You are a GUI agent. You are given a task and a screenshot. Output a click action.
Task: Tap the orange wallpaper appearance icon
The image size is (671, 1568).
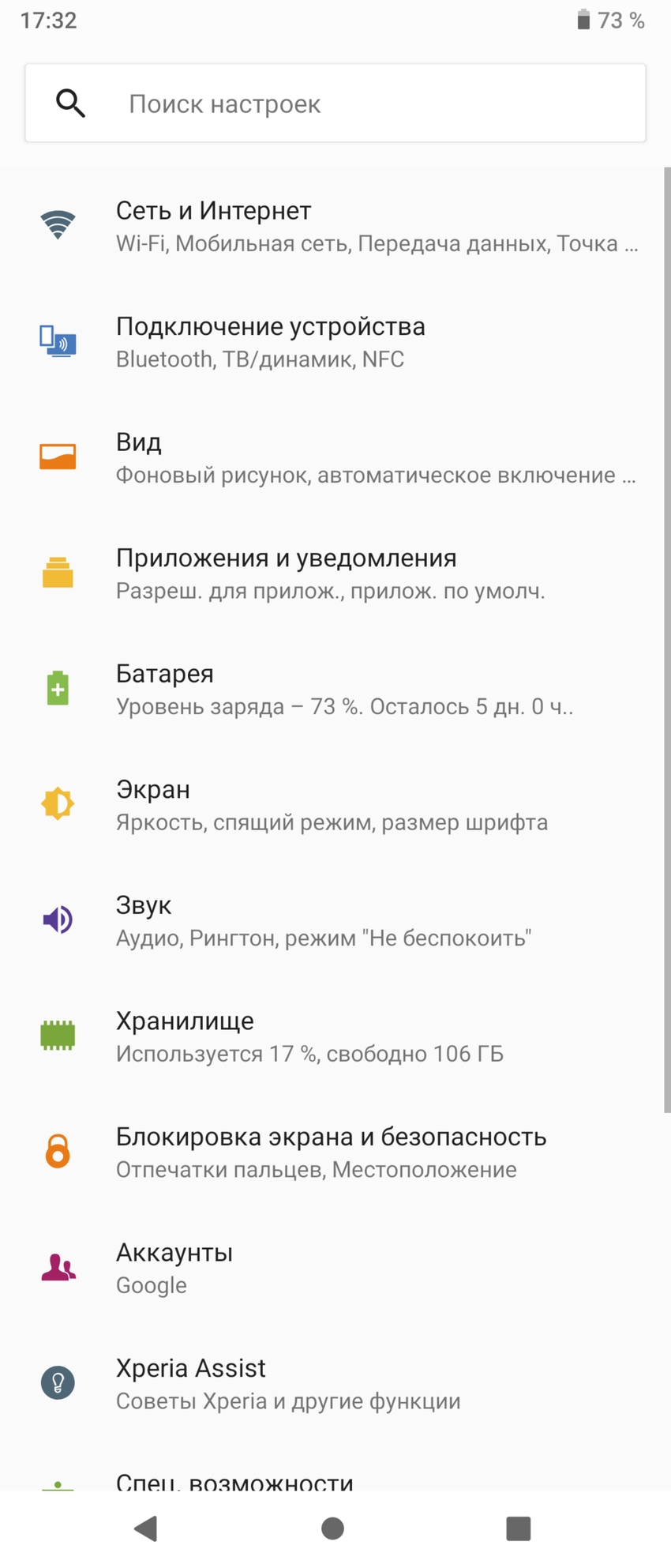pos(58,457)
